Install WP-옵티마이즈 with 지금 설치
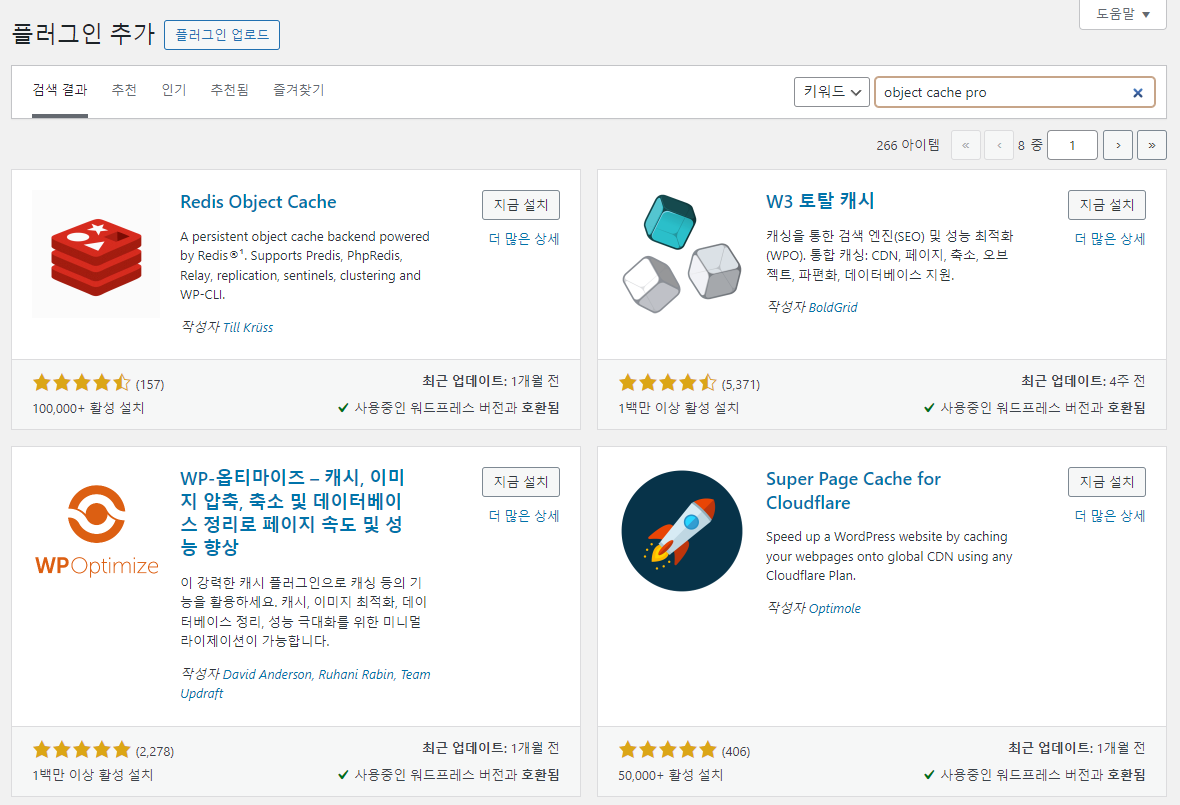The image size is (1180, 805). click(x=521, y=481)
